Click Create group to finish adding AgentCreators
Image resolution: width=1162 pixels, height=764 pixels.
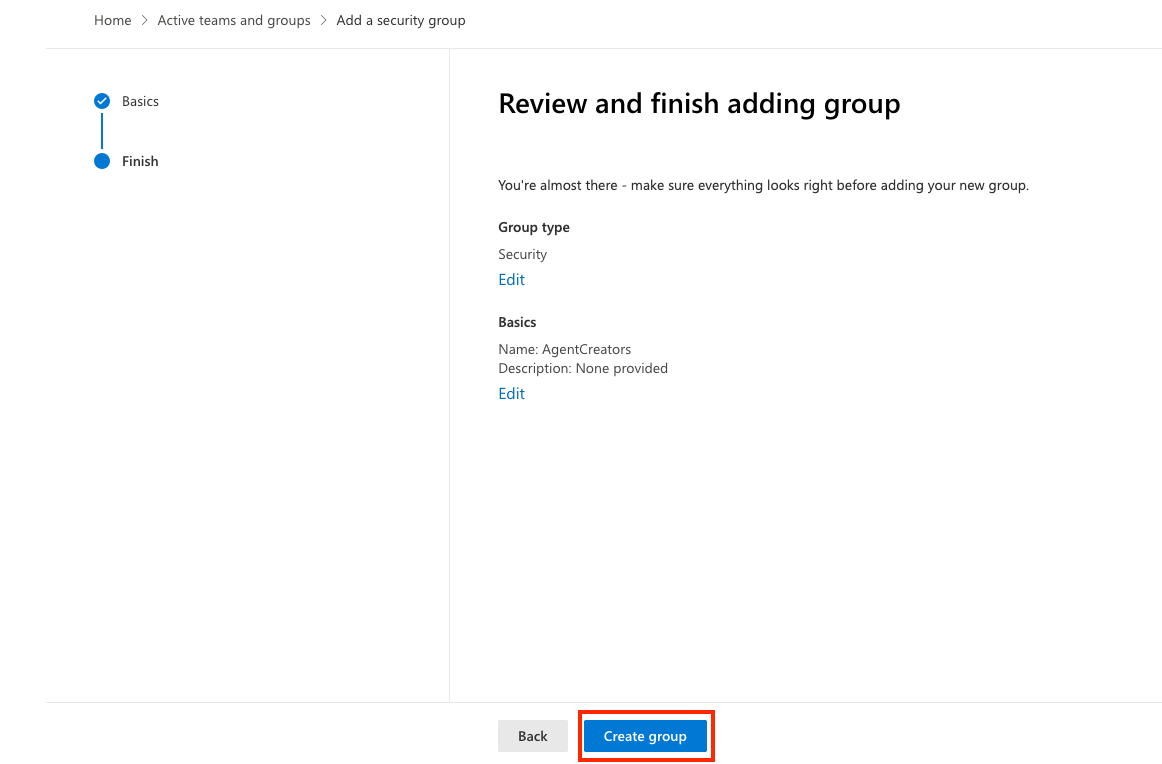click(645, 736)
